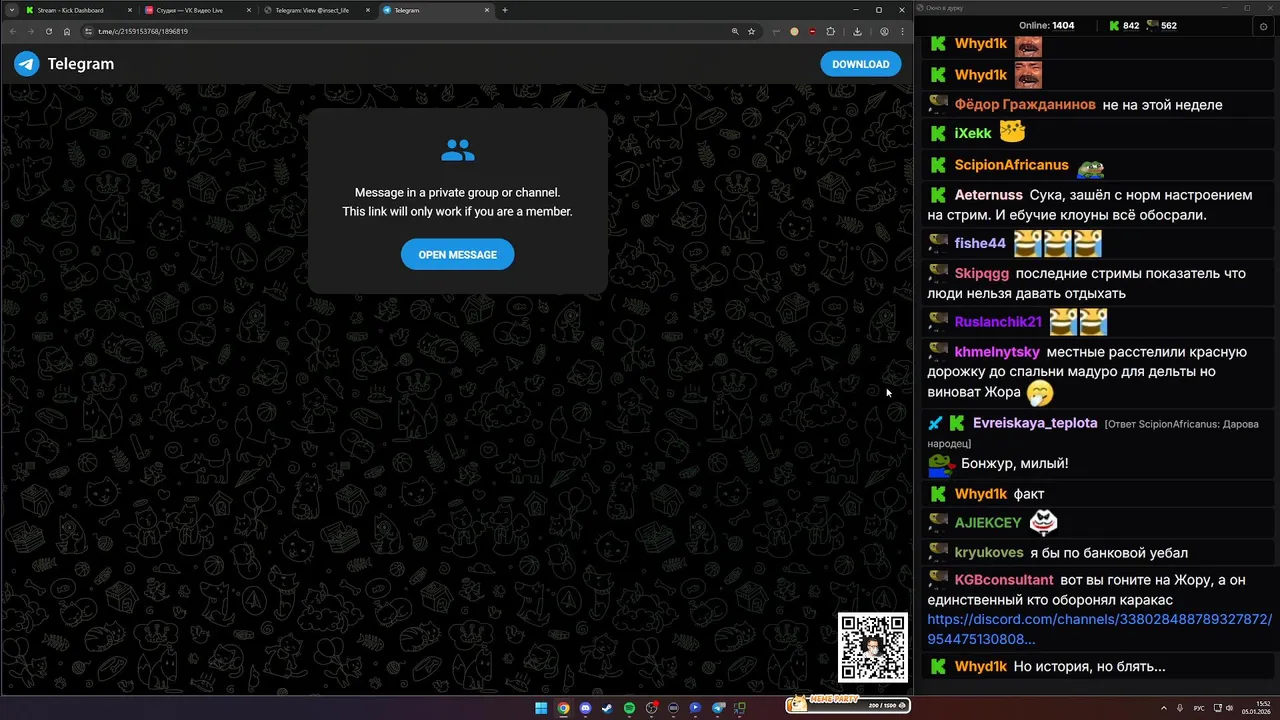Viewport: 1280px width, 720px height.
Task: Click the Kick viewer count 842
Action: coord(1124,26)
